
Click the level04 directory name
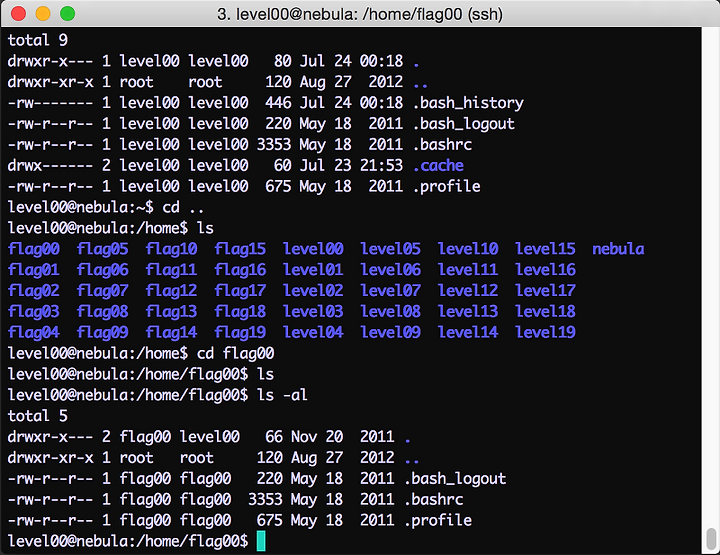tap(314, 332)
